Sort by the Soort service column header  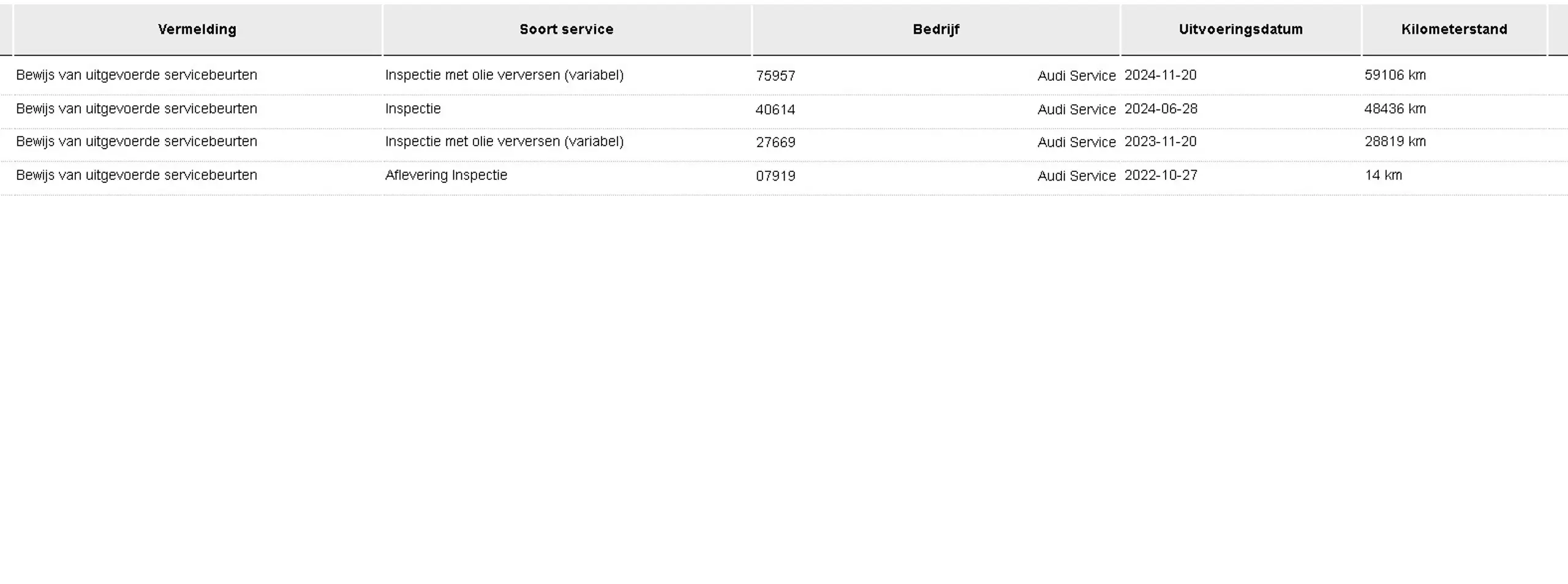pyautogui.click(x=567, y=29)
